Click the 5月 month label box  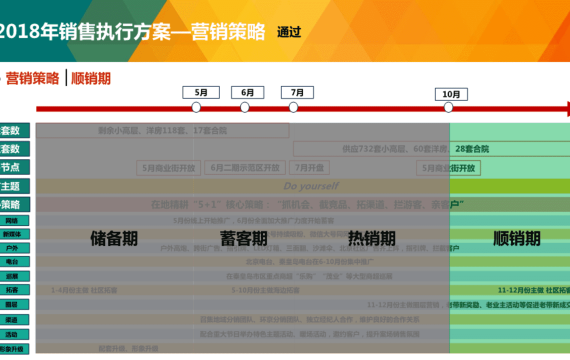[201, 92]
